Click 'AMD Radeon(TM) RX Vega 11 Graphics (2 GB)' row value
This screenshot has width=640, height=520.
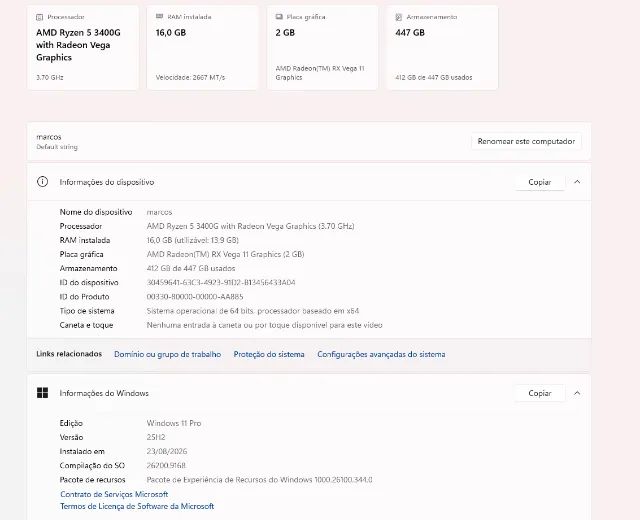click(225, 254)
